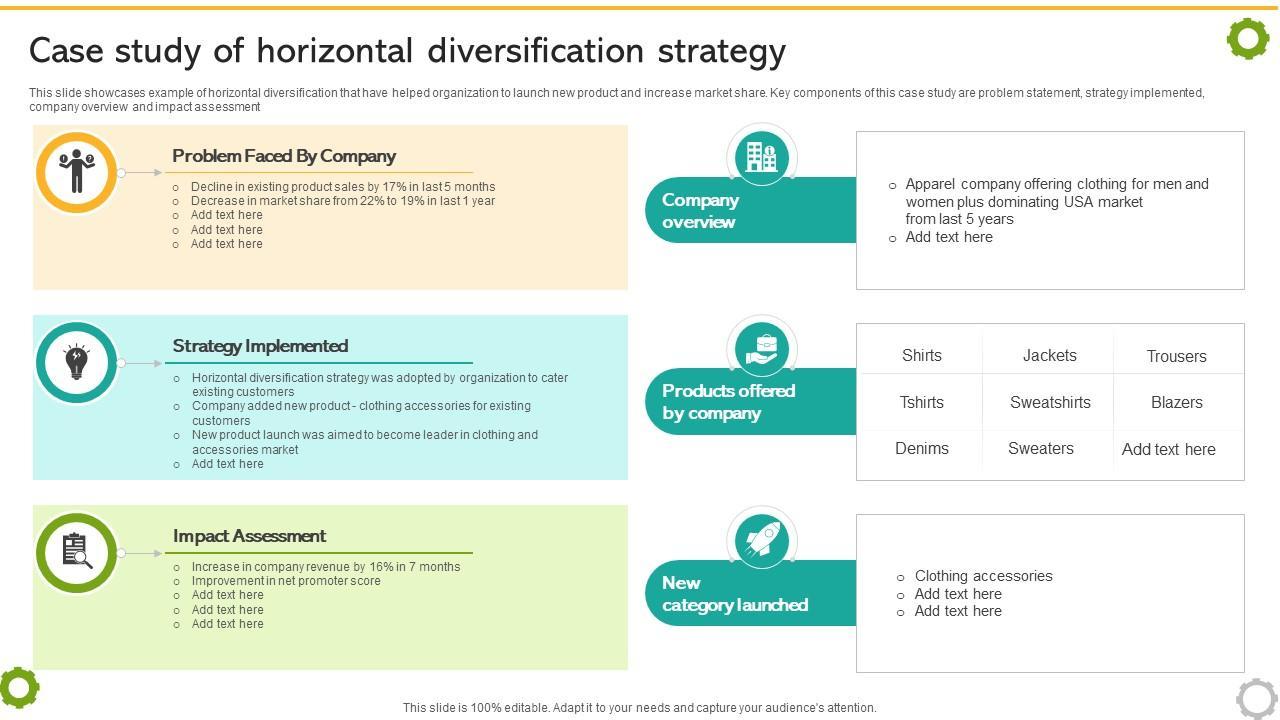Click the 'Denims' table cell
This screenshot has height=720, width=1280.
922,448
